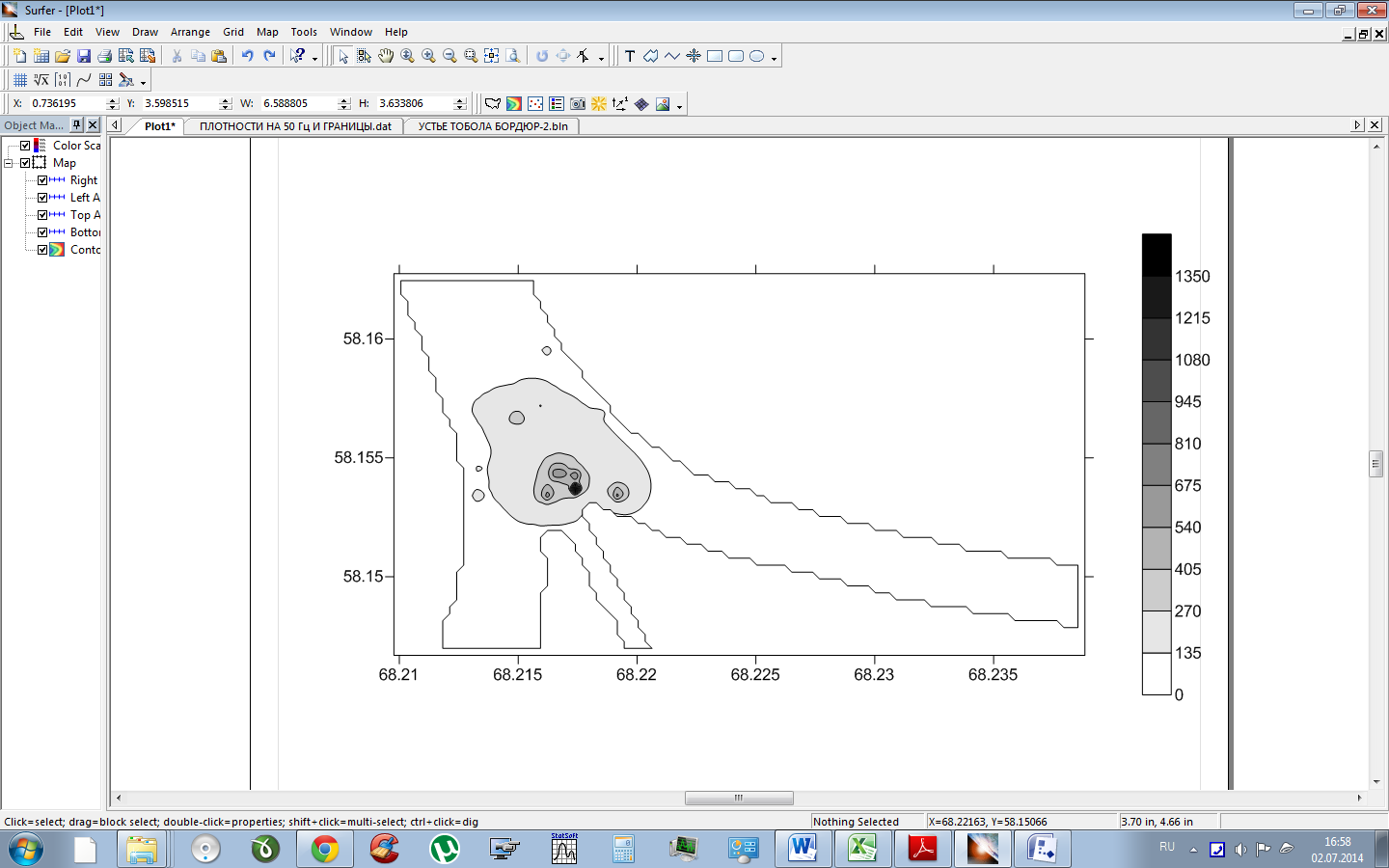Click the new base map icon
Image resolution: width=1389 pixels, height=868 pixels.
point(493,104)
